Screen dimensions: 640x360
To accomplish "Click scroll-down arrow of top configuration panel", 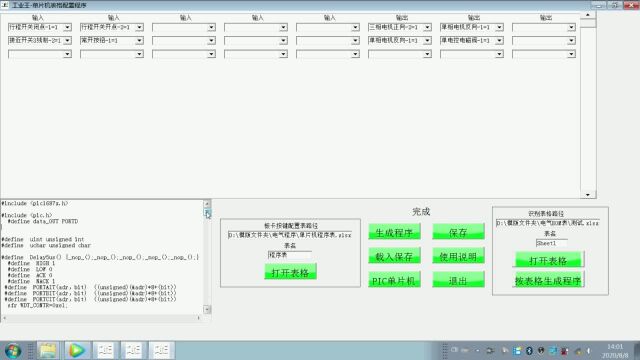I will click(x=588, y=195).
